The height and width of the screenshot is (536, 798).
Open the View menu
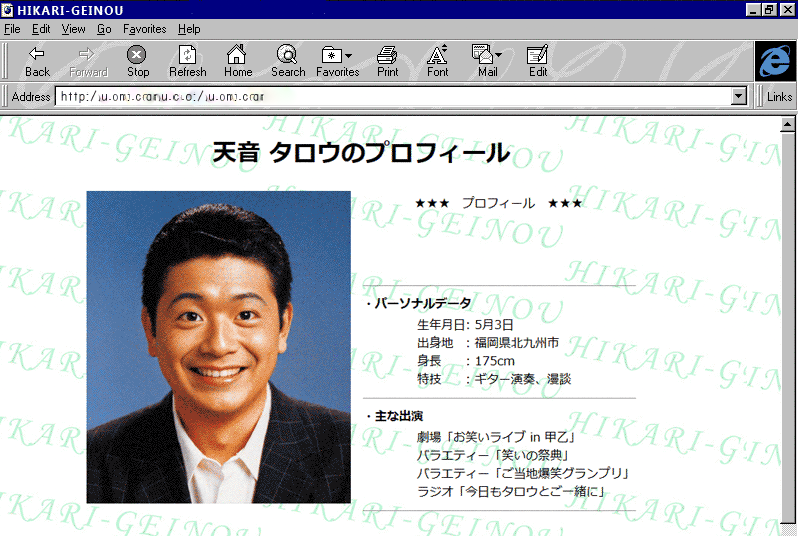pos(73,29)
